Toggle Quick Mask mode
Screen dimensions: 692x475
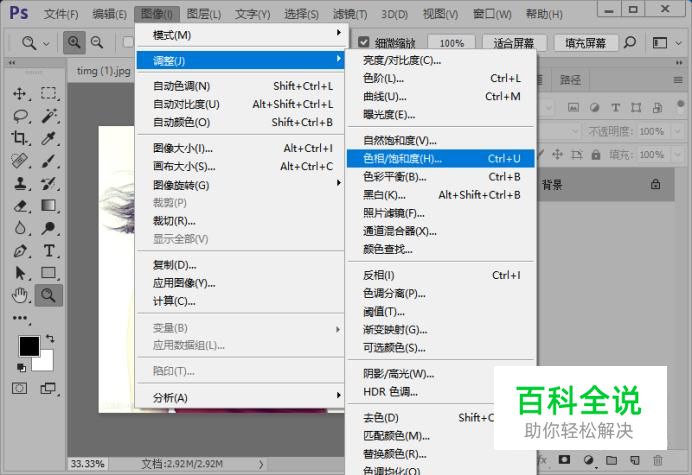point(19,388)
